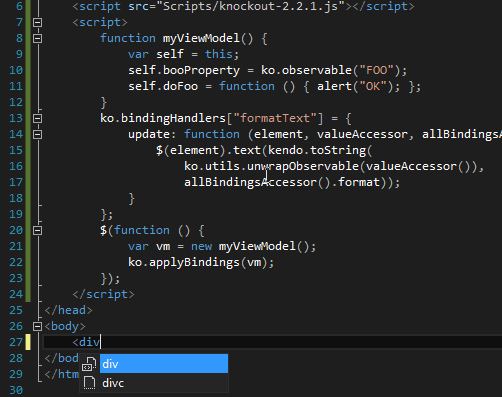
Task: Click the knockout-2.2.1.js src string
Action: click(x=254, y=6)
